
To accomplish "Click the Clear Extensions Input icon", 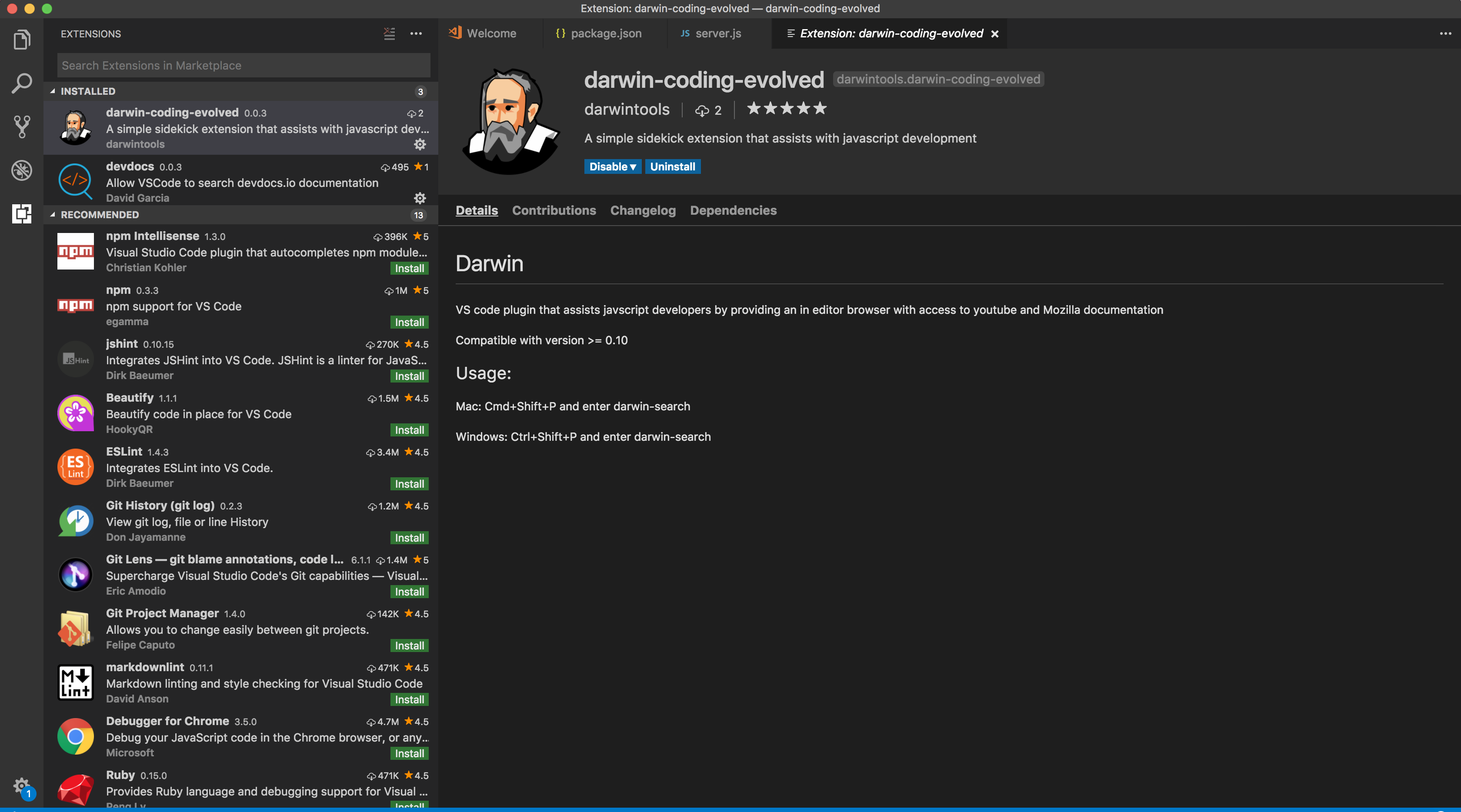I will pyautogui.click(x=389, y=34).
